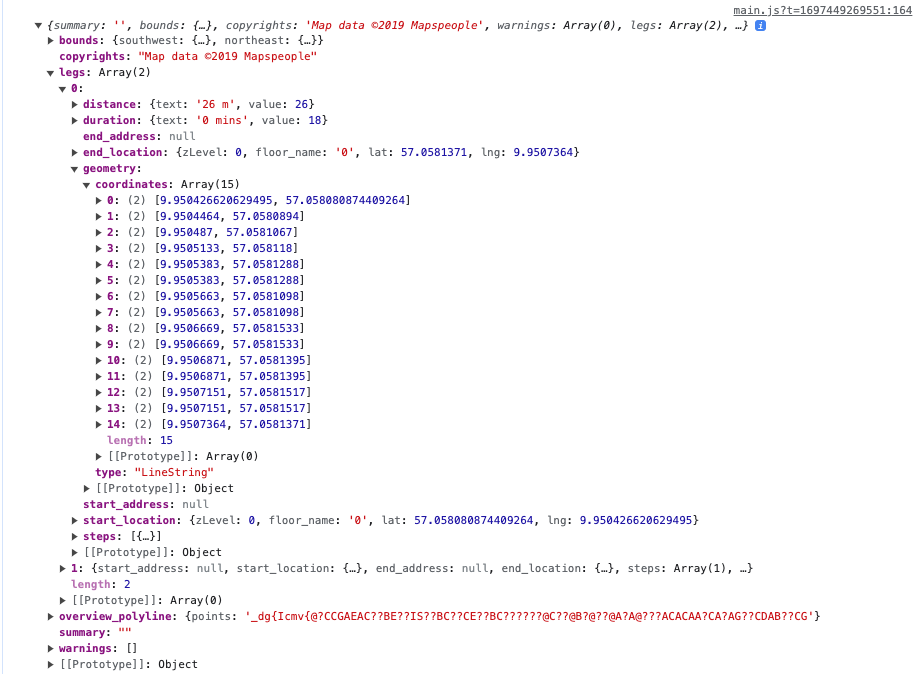The width and height of the screenshot is (919, 674).
Task: Expand the bounds property
Action: 51,41
